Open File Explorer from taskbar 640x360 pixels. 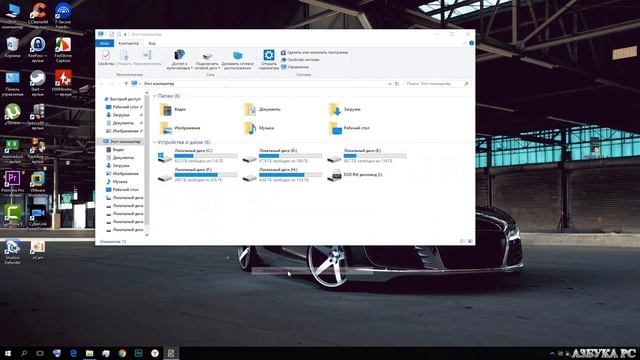point(89,353)
